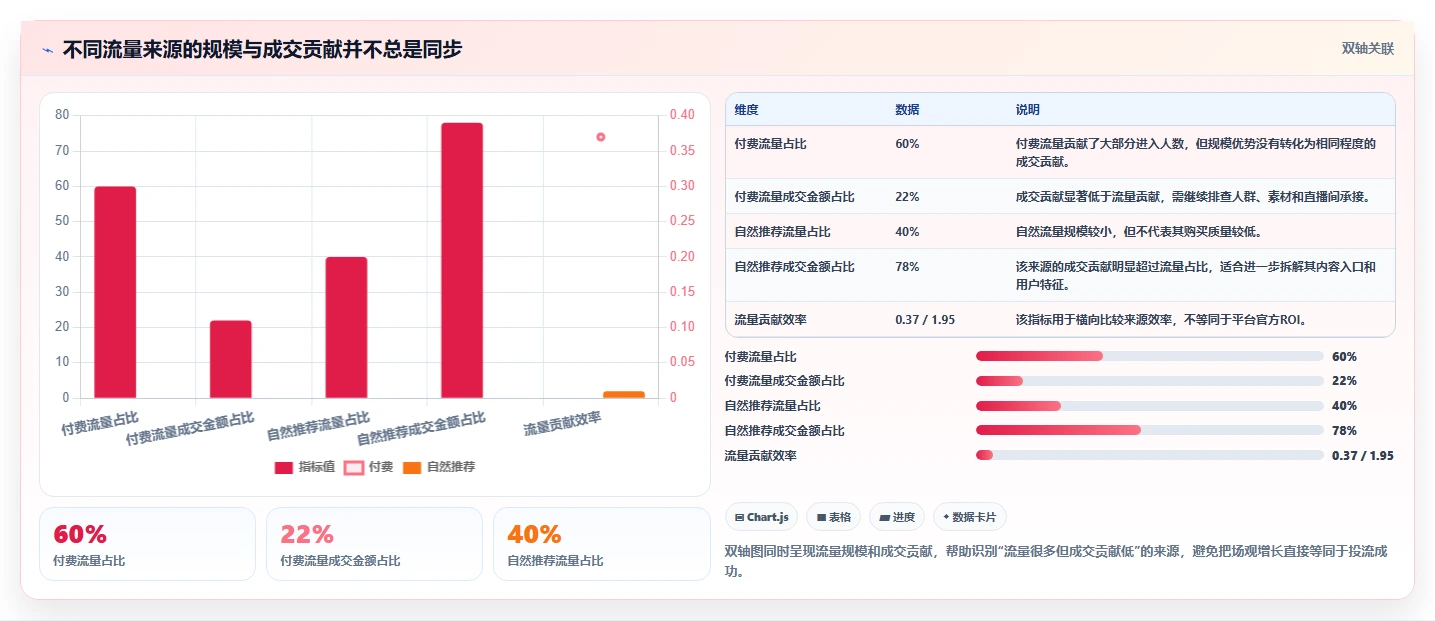Click the 自然推荐成交金额占比 table row name
The image size is (1435, 621).
(794, 267)
